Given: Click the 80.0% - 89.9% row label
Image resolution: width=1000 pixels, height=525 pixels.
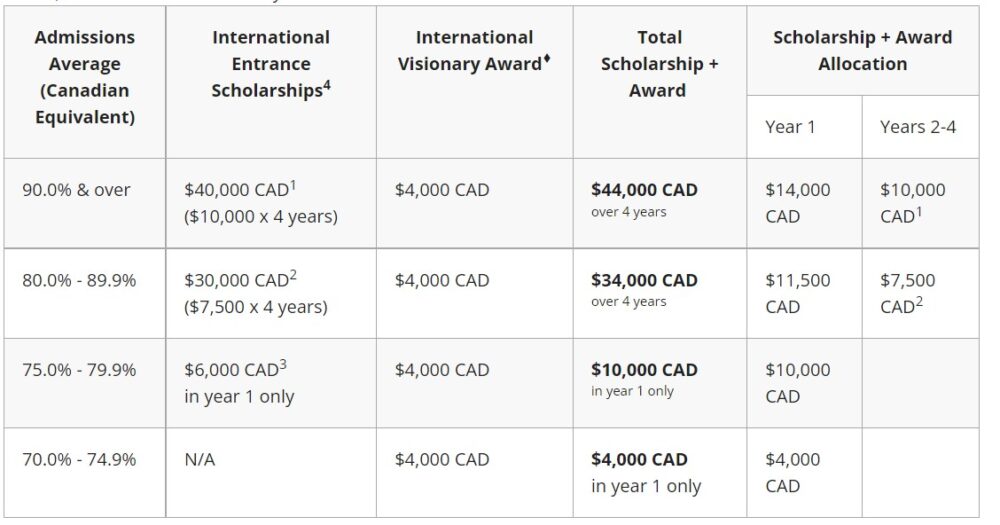Looking at the screenshot, I should [79, 281].
